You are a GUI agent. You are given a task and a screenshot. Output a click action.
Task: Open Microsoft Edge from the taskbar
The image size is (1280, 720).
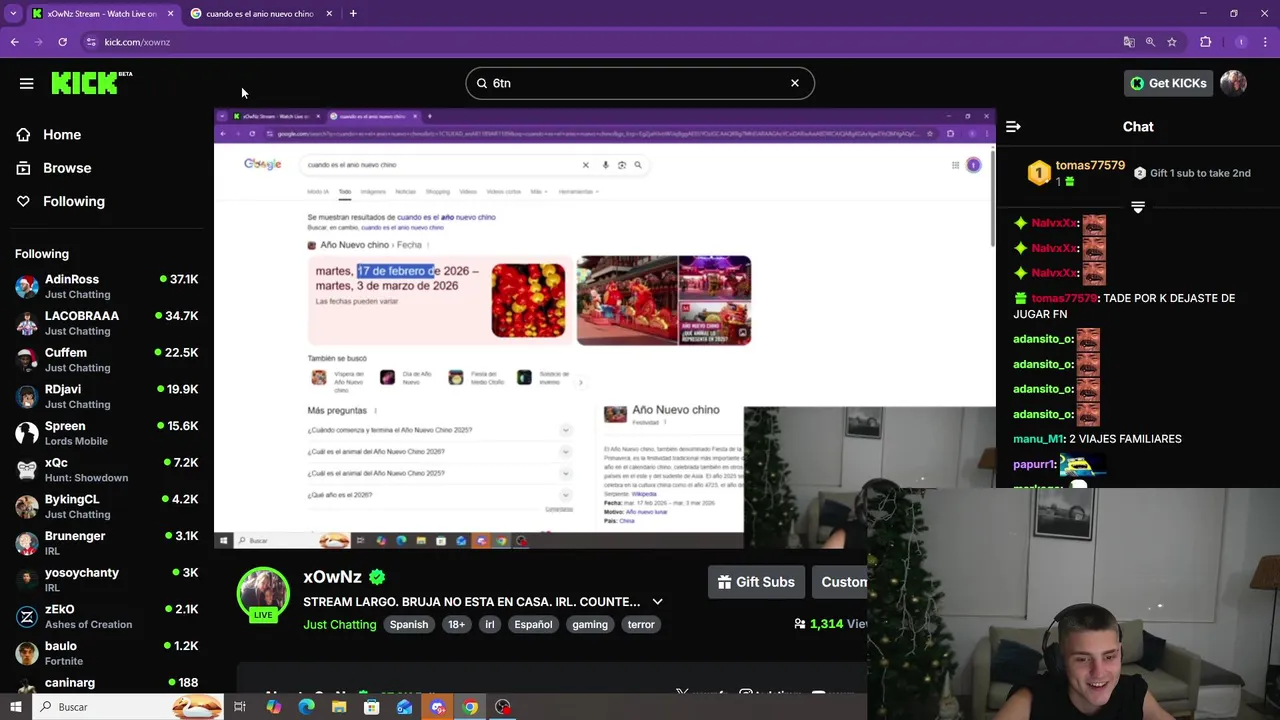tap(306, 707)
